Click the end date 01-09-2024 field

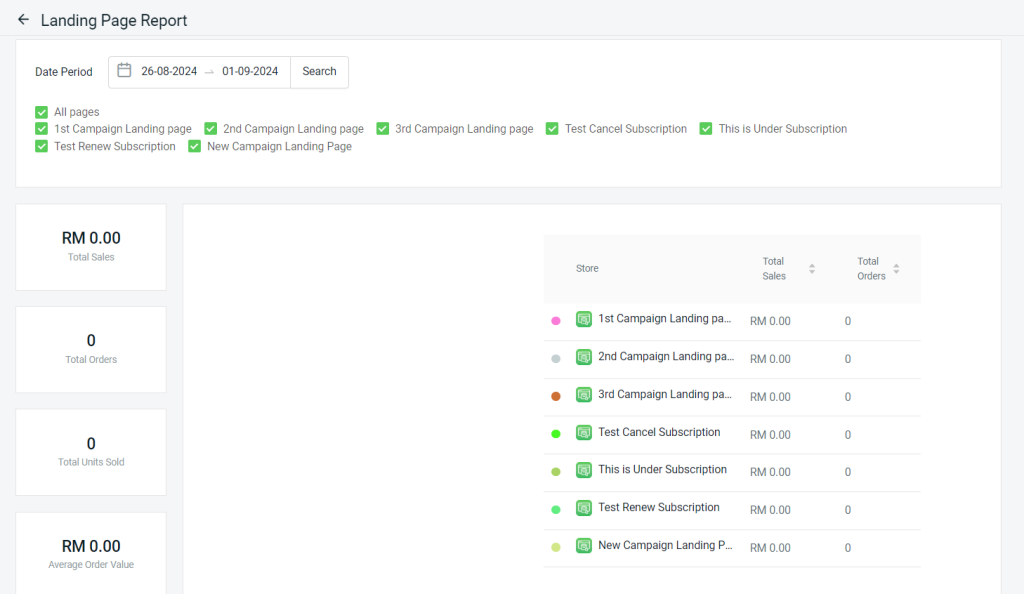[250, 71]
